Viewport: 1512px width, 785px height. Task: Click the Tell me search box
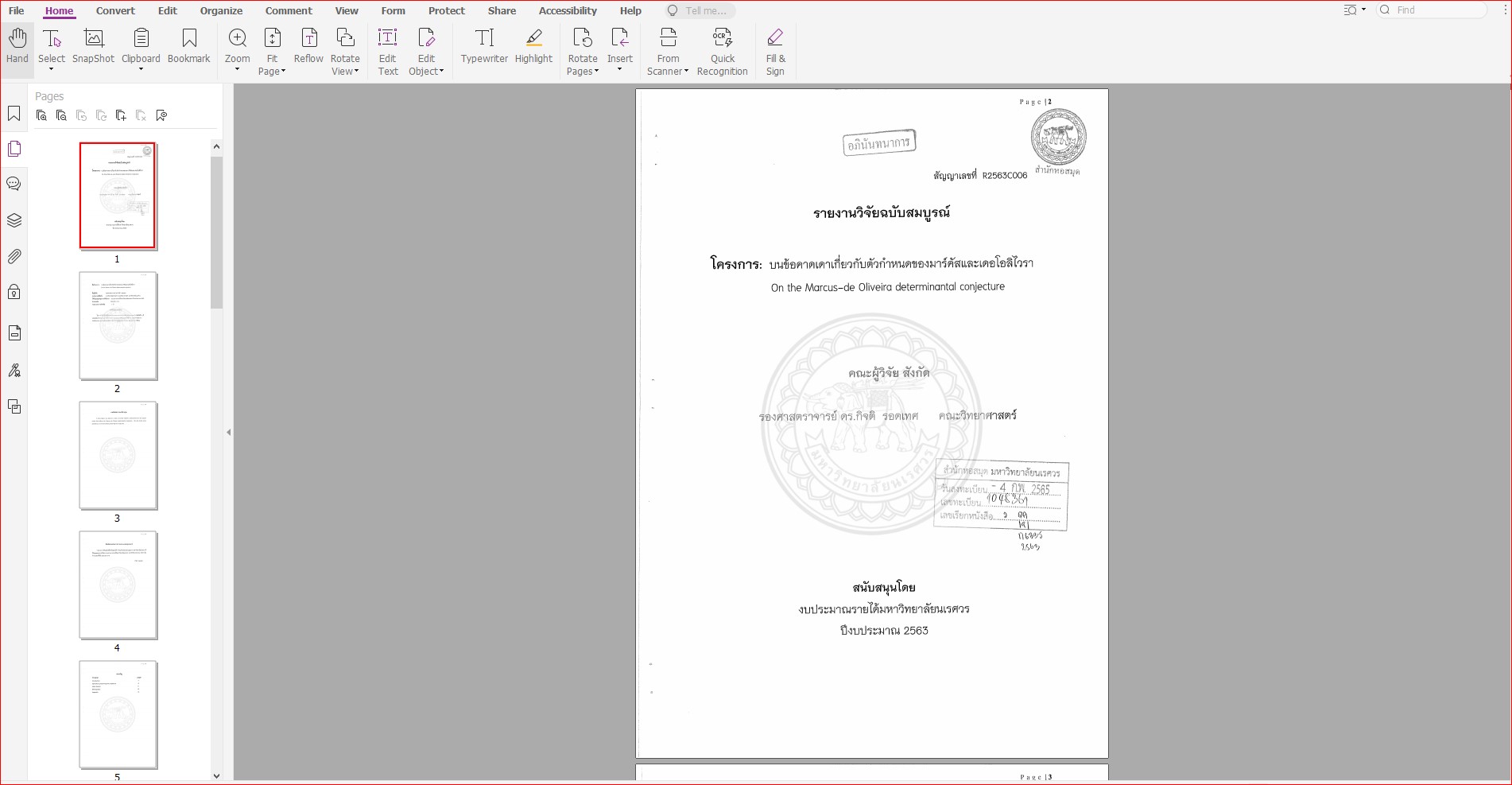coord(700,10)
